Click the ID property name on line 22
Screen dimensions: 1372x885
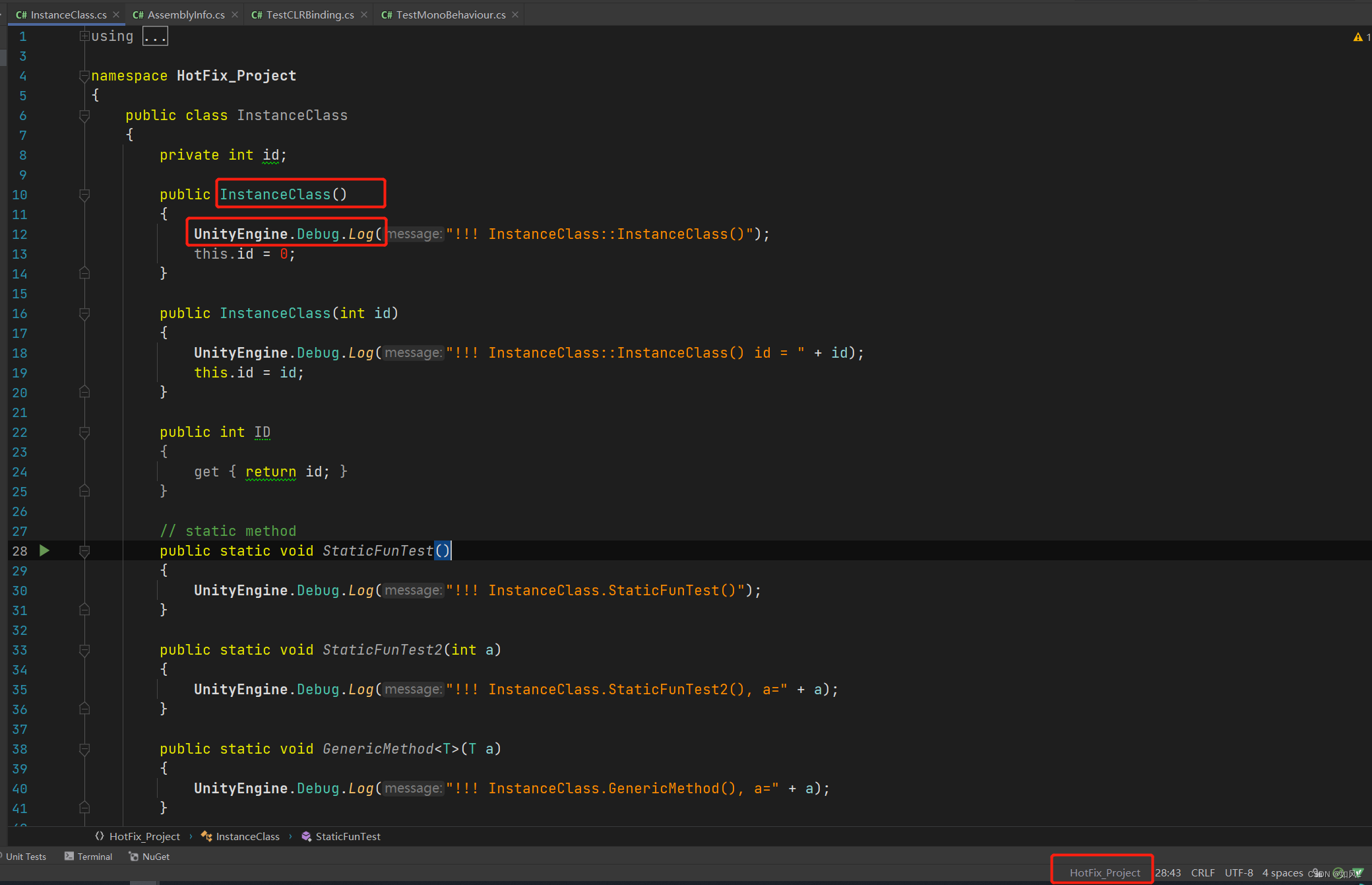263,432
